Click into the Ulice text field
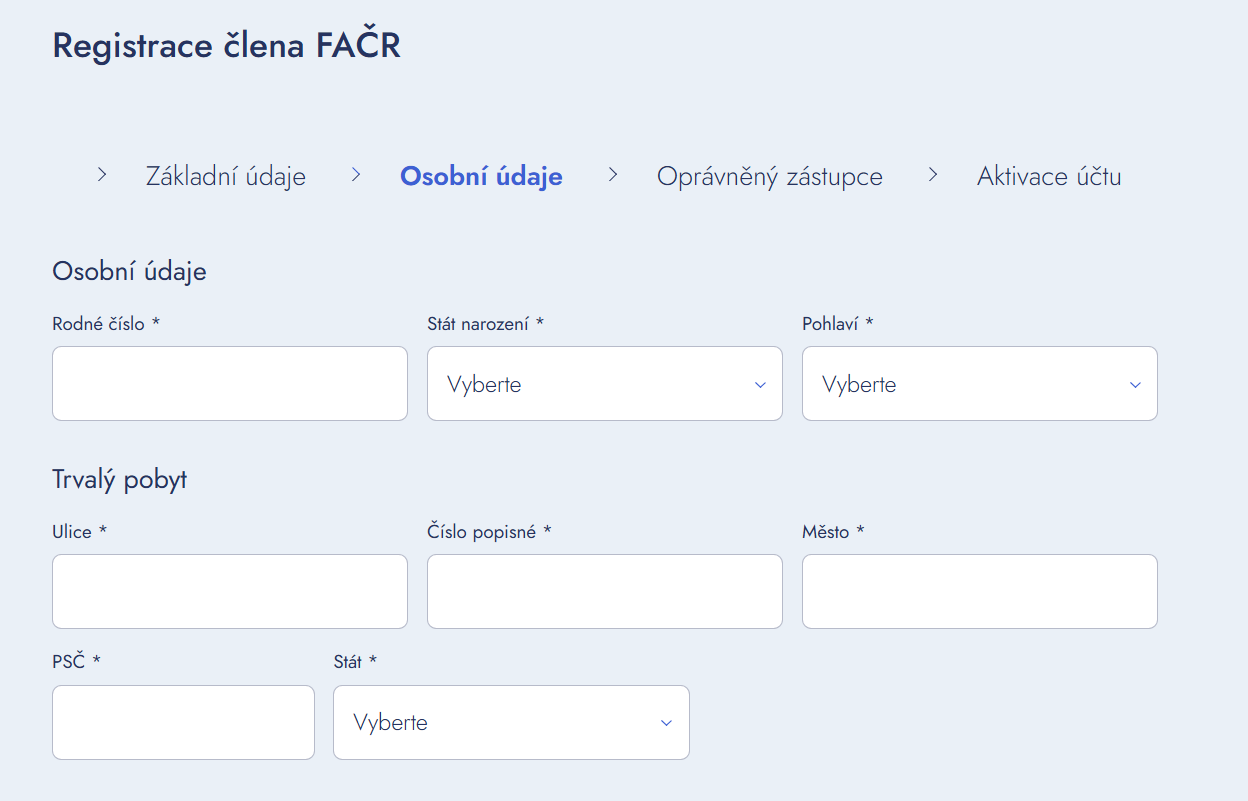Screen dimensions: 1248x801 point(230,592)
